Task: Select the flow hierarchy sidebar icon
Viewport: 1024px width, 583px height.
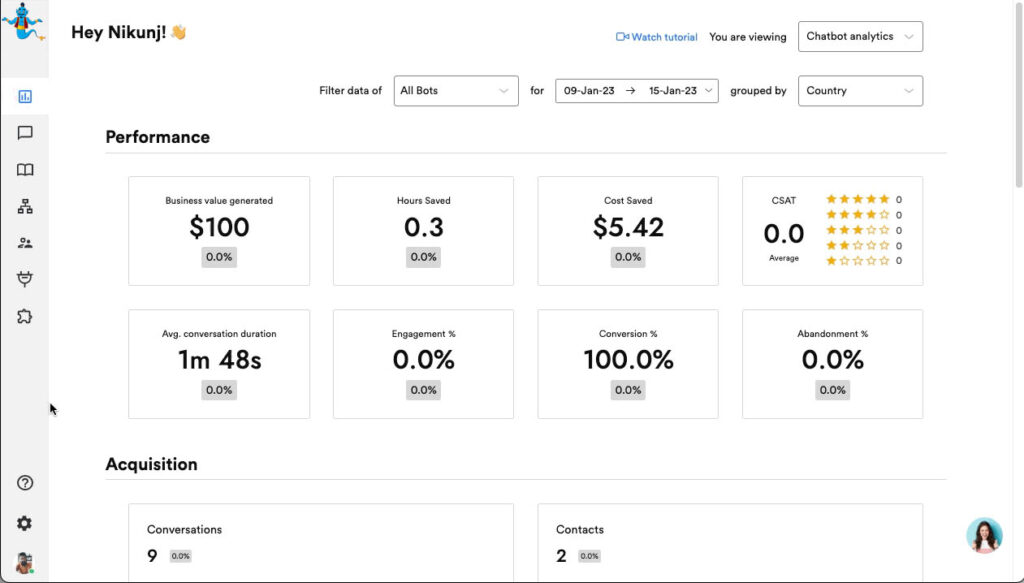Action: coord(25,207)
